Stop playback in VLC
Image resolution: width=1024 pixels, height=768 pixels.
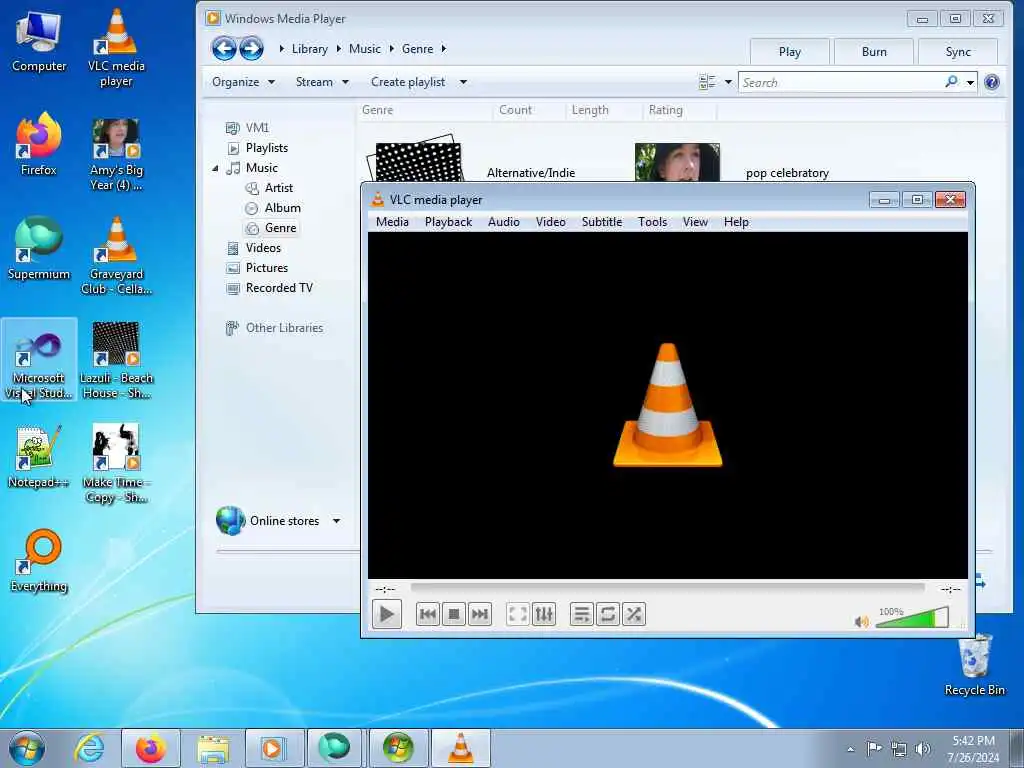pos(454,615)
